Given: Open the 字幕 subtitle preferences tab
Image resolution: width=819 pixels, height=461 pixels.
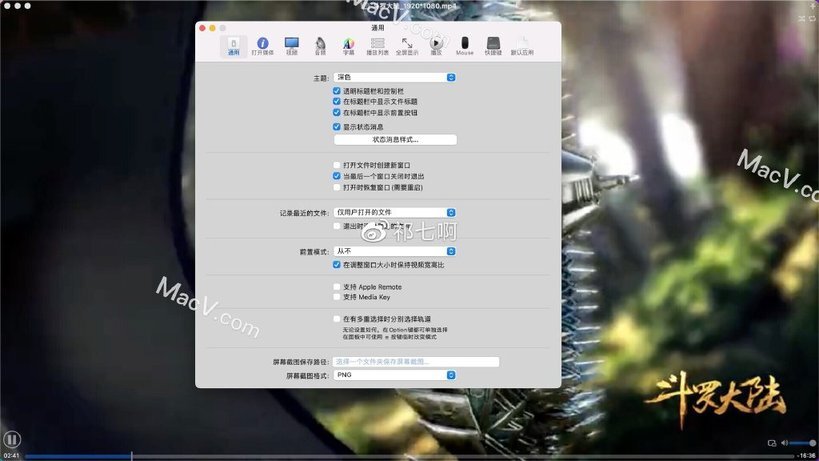Looking at the screenshot, I should (348, 46).
